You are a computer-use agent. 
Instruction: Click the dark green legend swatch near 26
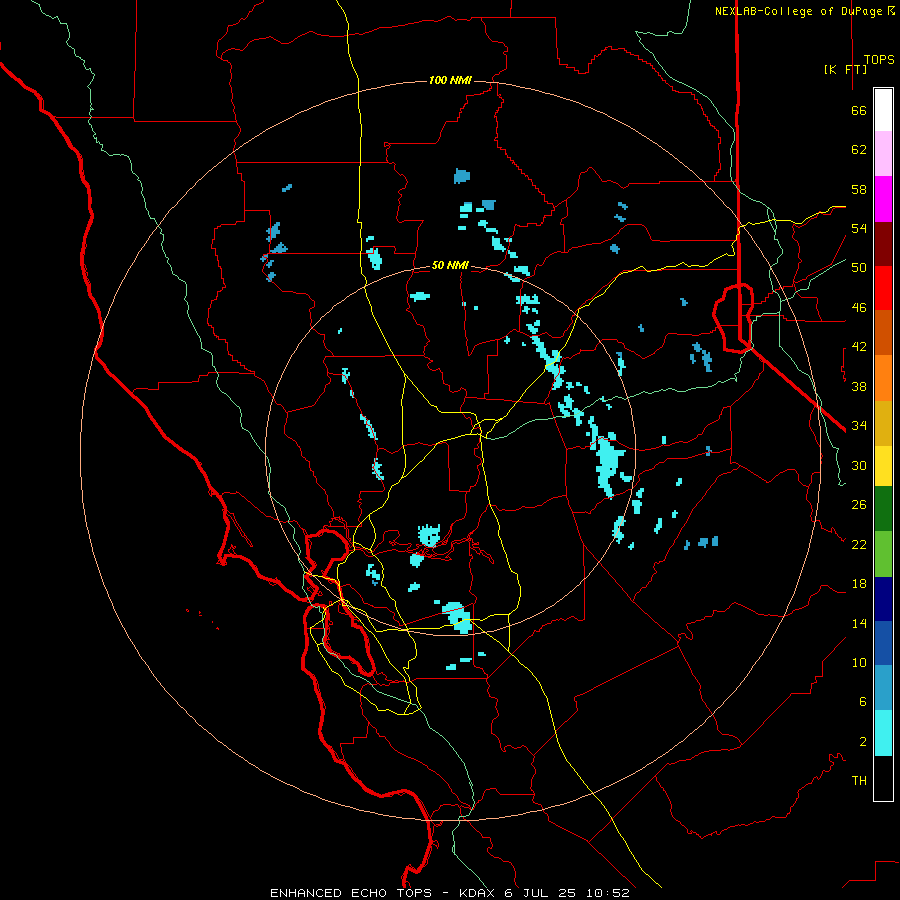883,509
